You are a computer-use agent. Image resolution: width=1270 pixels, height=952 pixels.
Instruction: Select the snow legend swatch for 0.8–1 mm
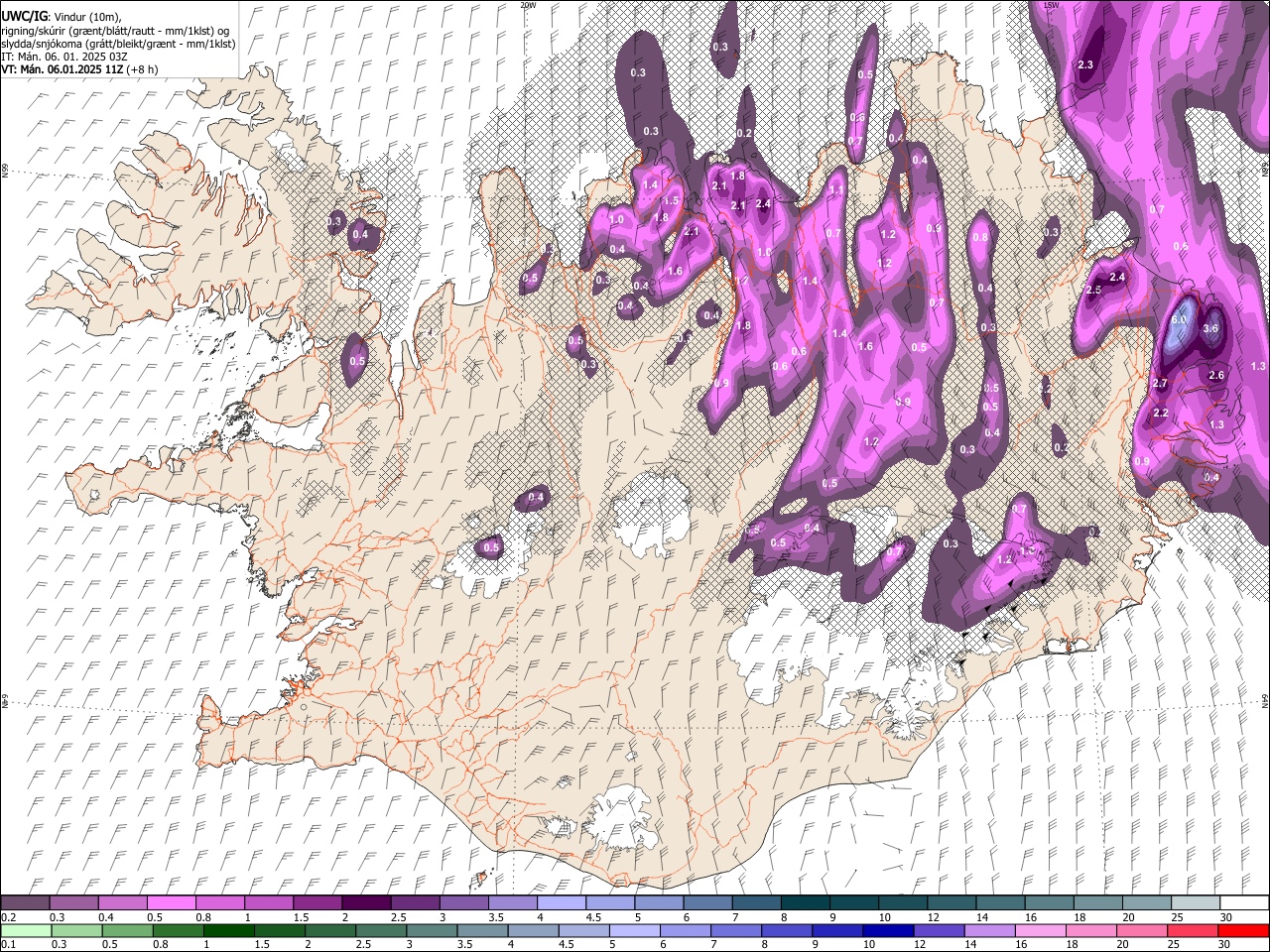coord(219,902)
